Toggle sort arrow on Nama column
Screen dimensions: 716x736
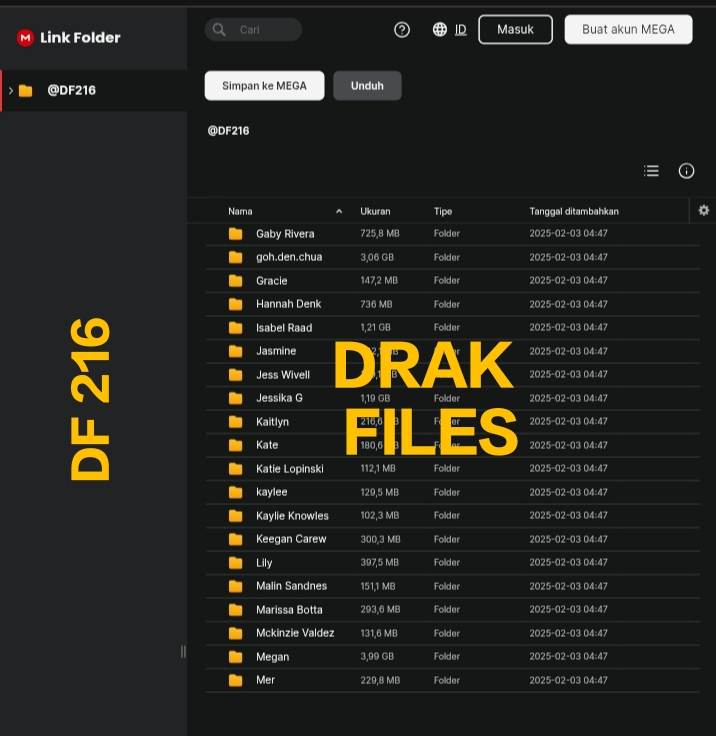[339, 211]
